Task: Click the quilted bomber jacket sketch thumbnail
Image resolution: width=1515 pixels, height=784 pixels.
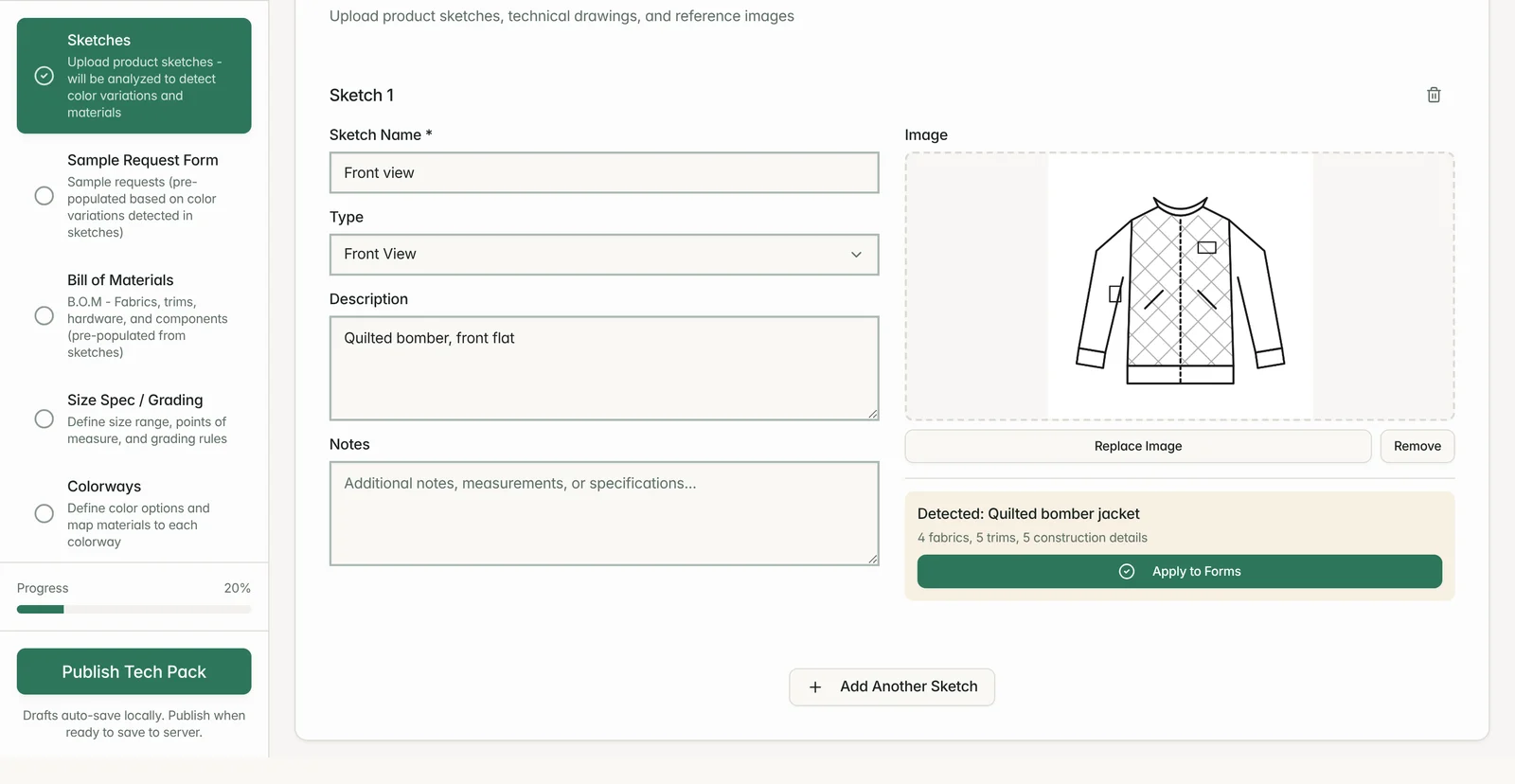Action: point(1180,287)
